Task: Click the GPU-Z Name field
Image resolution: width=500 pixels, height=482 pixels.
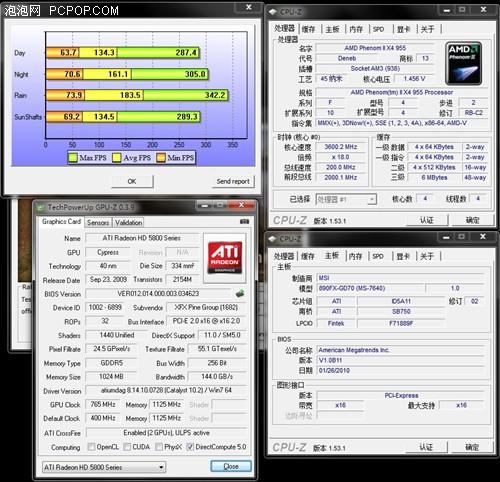Action: [x=142, y=238]
